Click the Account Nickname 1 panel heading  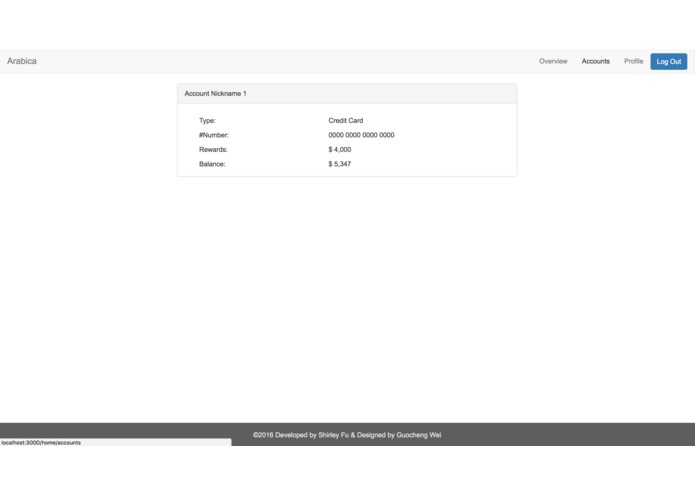347,93
